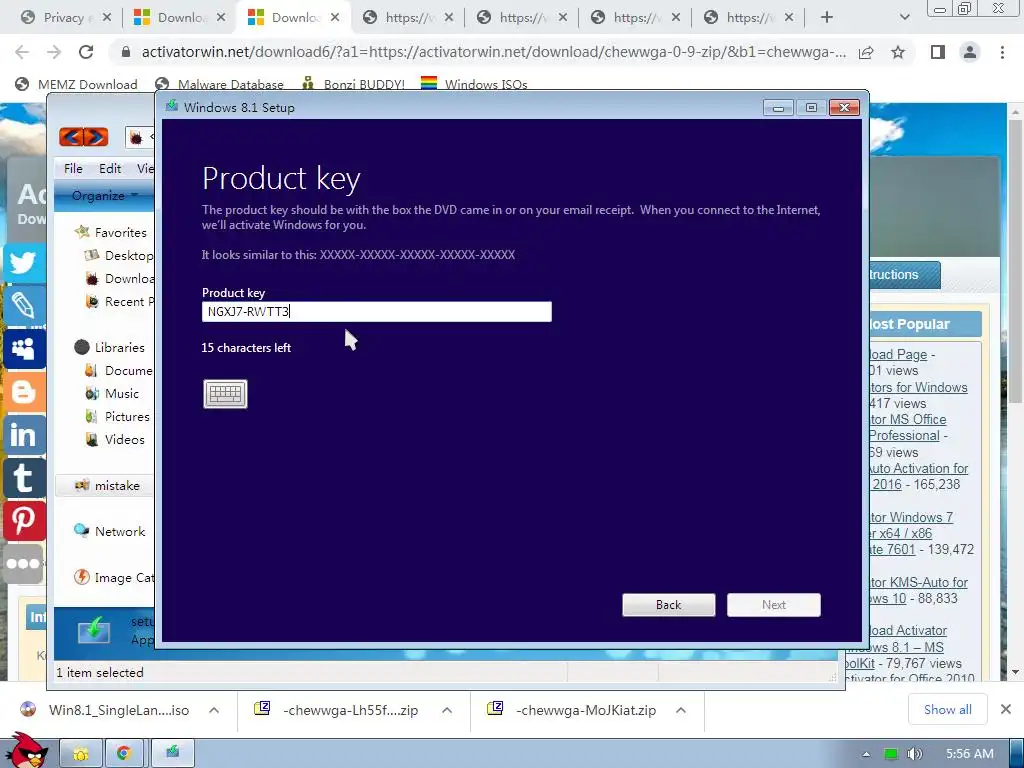Open Chrome side panel
1024x768 pixels.
[938, 52]
